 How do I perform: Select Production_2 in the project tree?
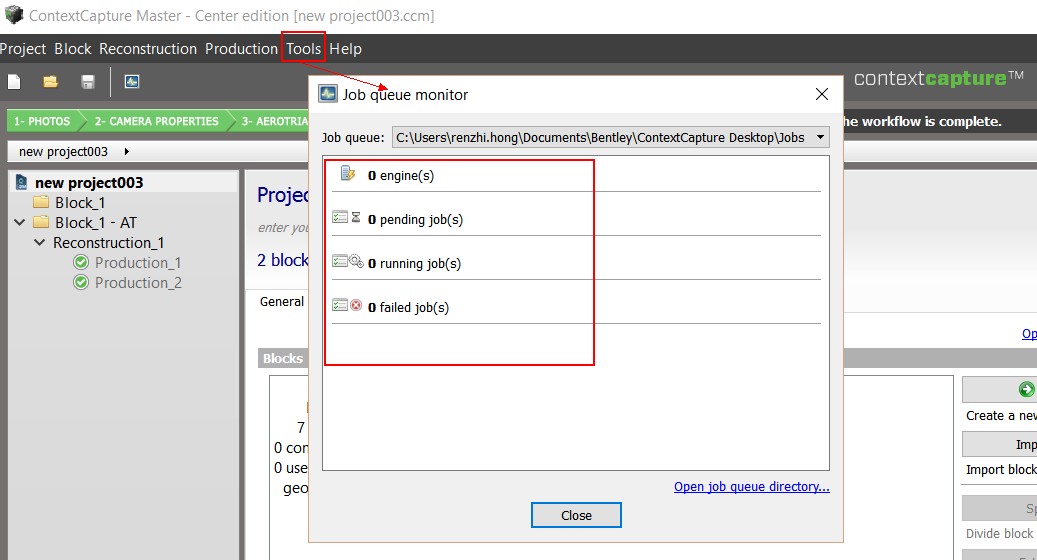coord(138,282)
